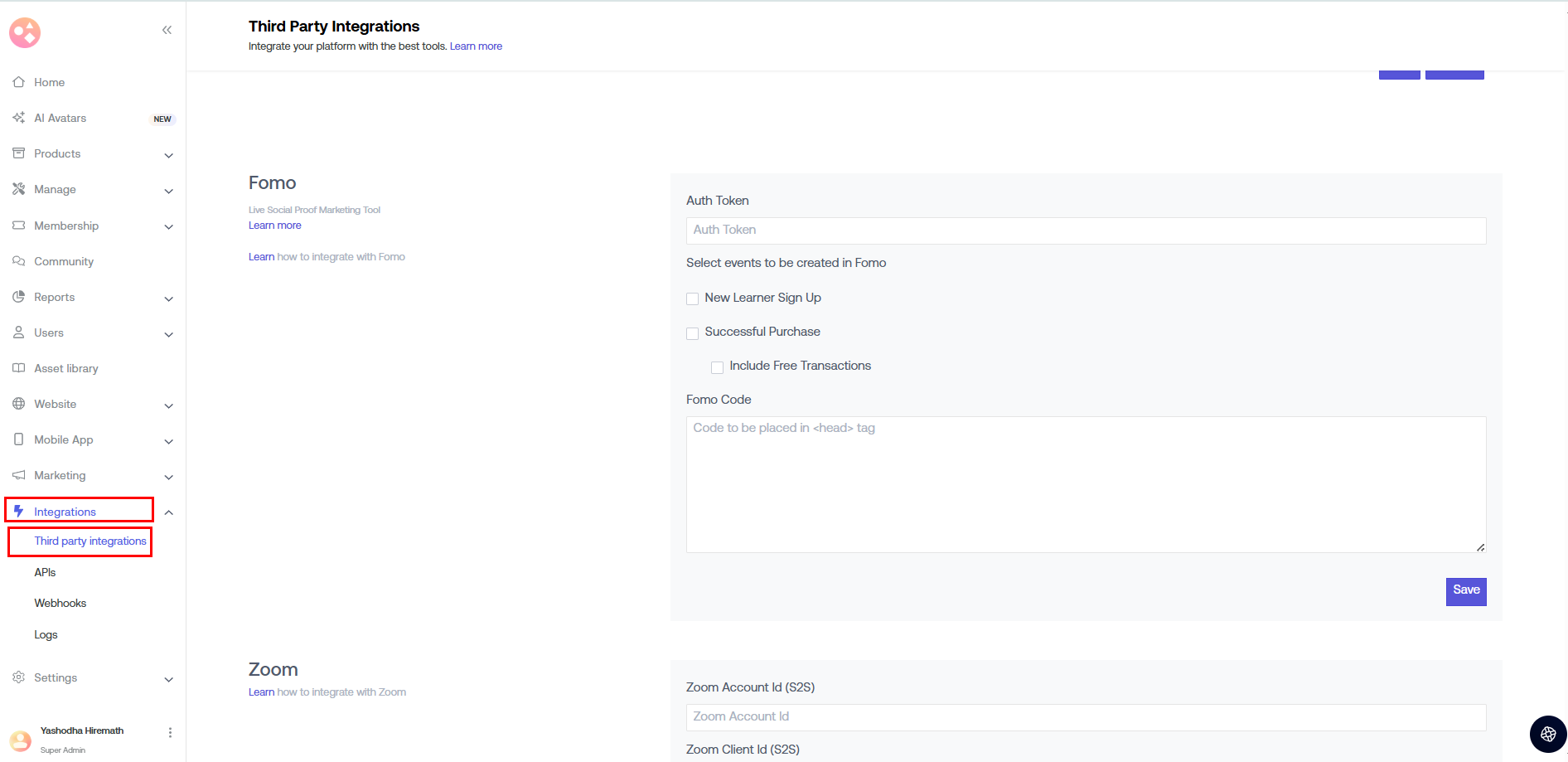The image size is (1568, 762).
Task: Save the Fomo integration settings
Action: click(1465, 591)
